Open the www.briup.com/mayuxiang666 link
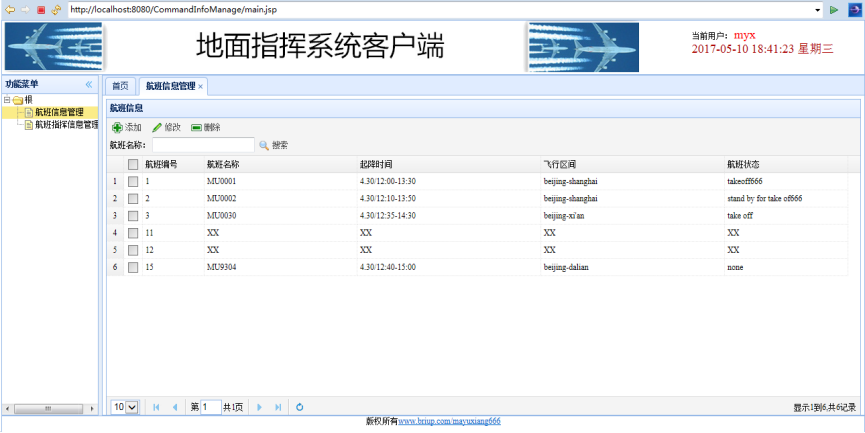Viewport: 865px width, 433px height. [449, 421]
